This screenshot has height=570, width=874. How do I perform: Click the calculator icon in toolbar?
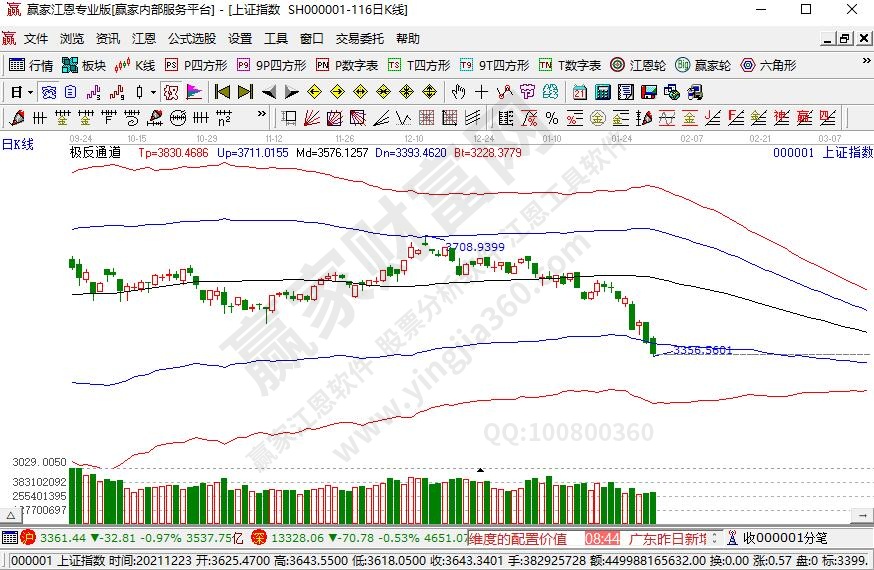[603, 92]
